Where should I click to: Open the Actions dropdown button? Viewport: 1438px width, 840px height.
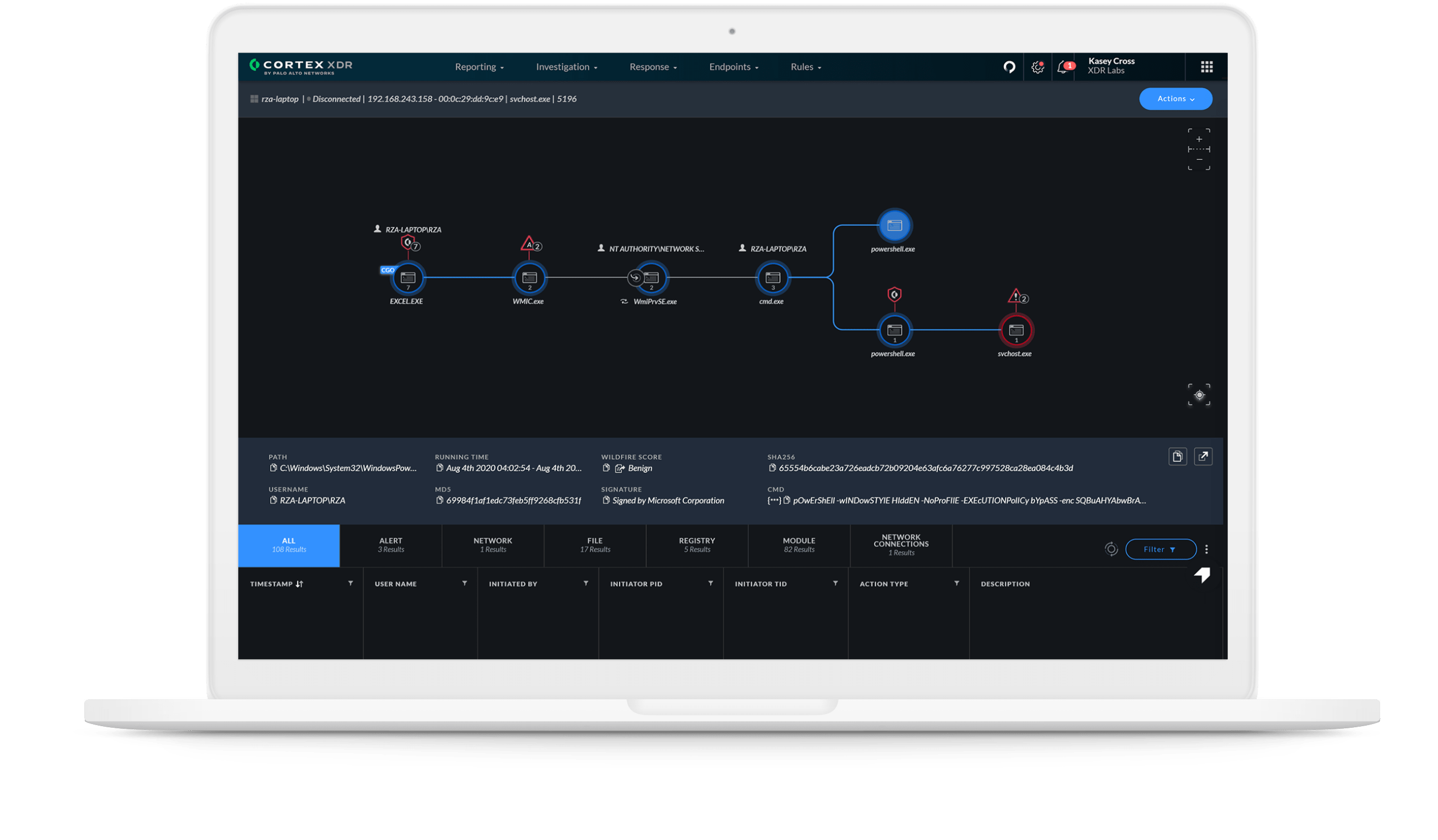point(1175,99)
